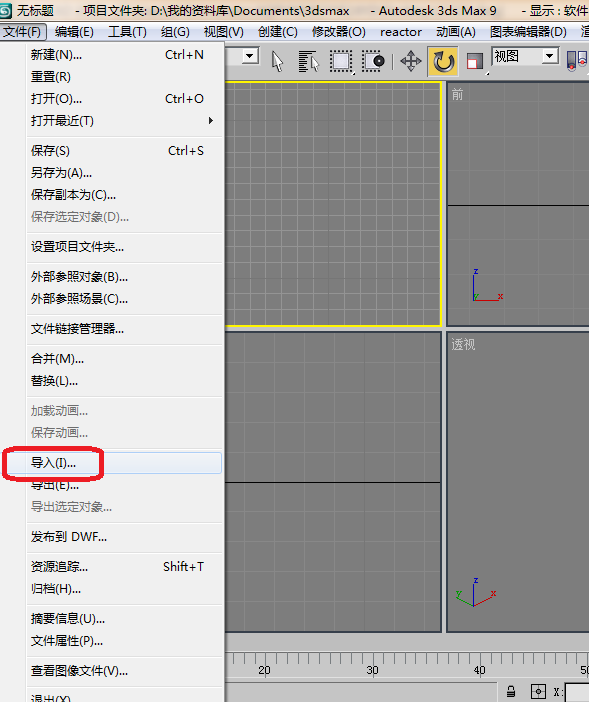Choose 合并(M)... menu entry
589x702 pixels.
pos(124,359)
